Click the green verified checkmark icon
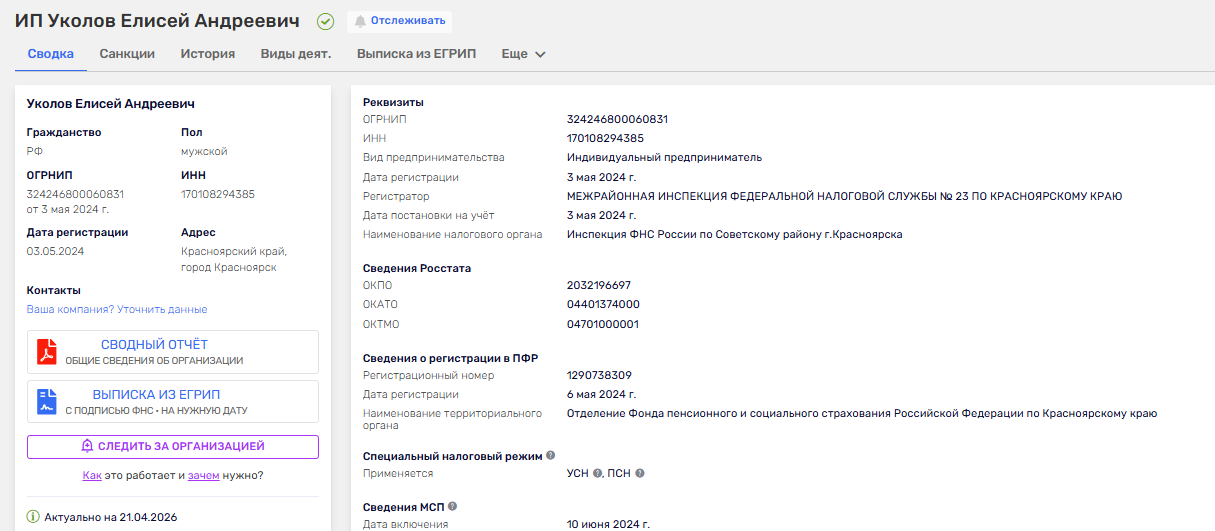The width and height of the screenshot is (1215, 531). point(325,21)
